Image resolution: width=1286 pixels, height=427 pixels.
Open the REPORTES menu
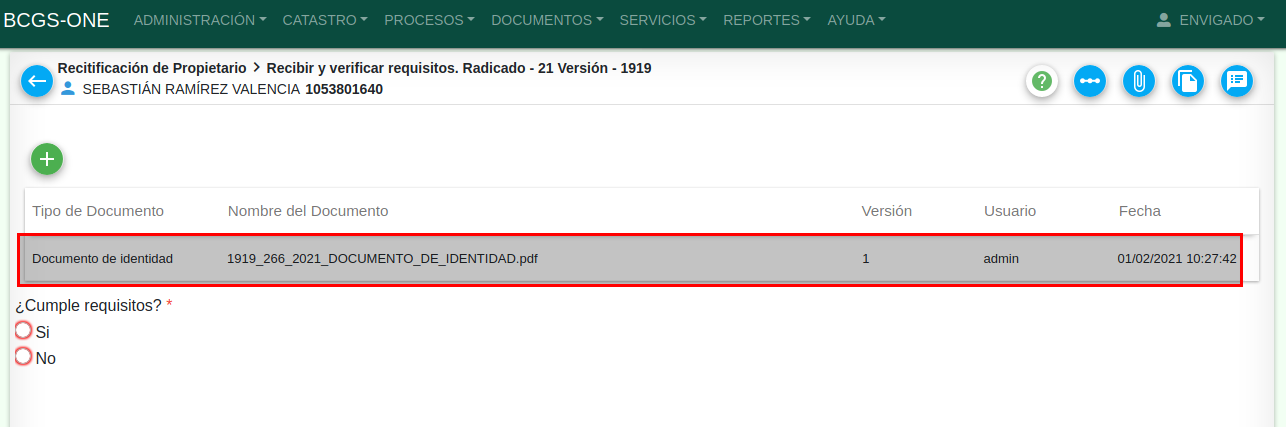[767, 20]
